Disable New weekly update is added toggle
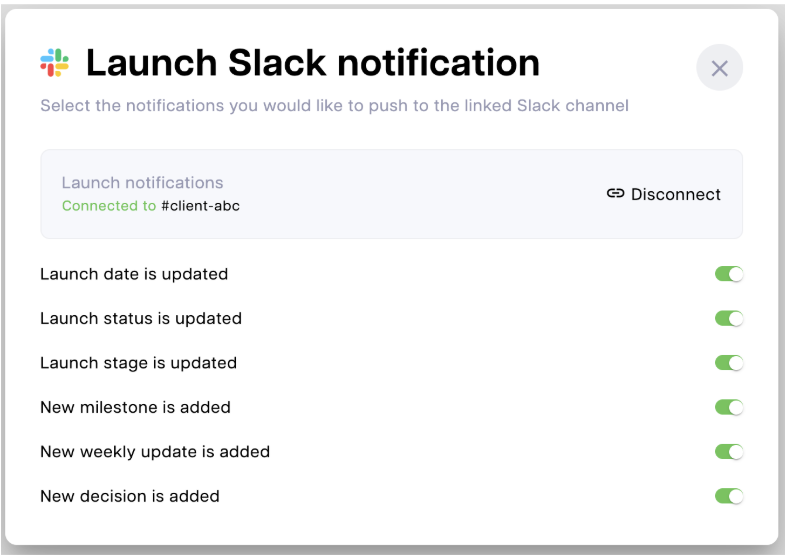The height and width of the screenshot is (558, 788). [x=729, y=452]
